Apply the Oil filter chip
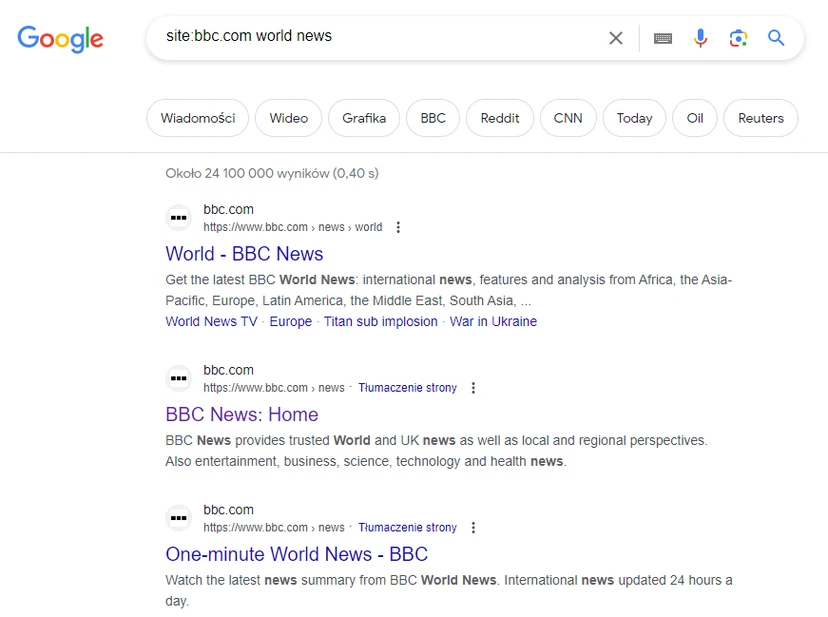The image size is (828, 617). [695, 118]
